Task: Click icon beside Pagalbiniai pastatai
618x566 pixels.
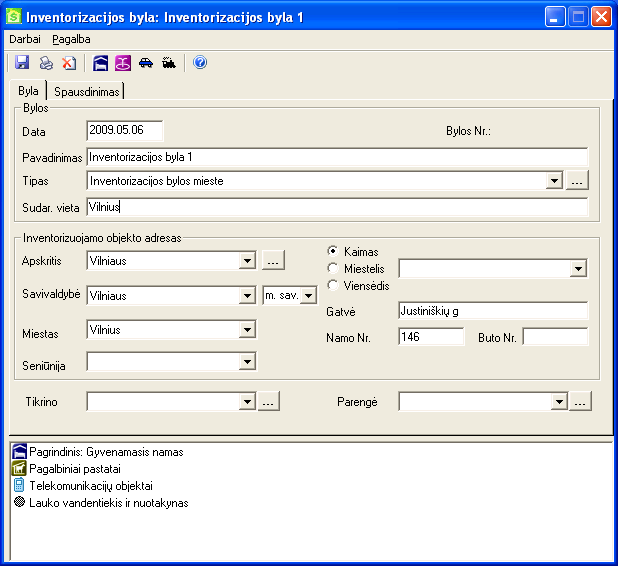Action: (x=19, y=468)
